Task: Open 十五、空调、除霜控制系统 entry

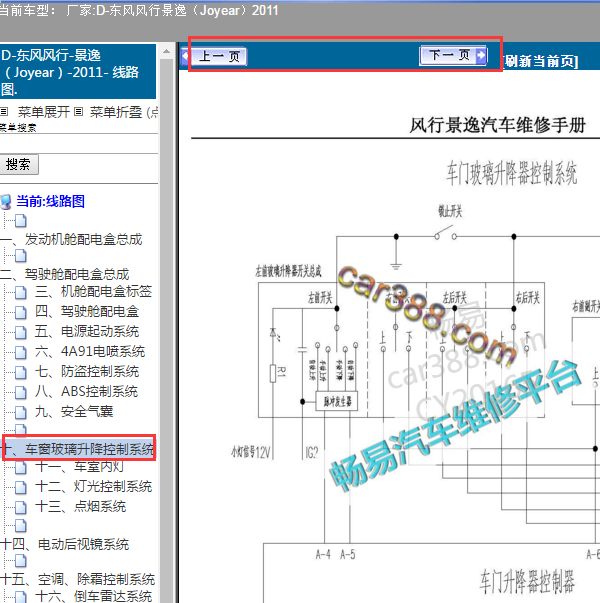Action: (x=78, y=579)
